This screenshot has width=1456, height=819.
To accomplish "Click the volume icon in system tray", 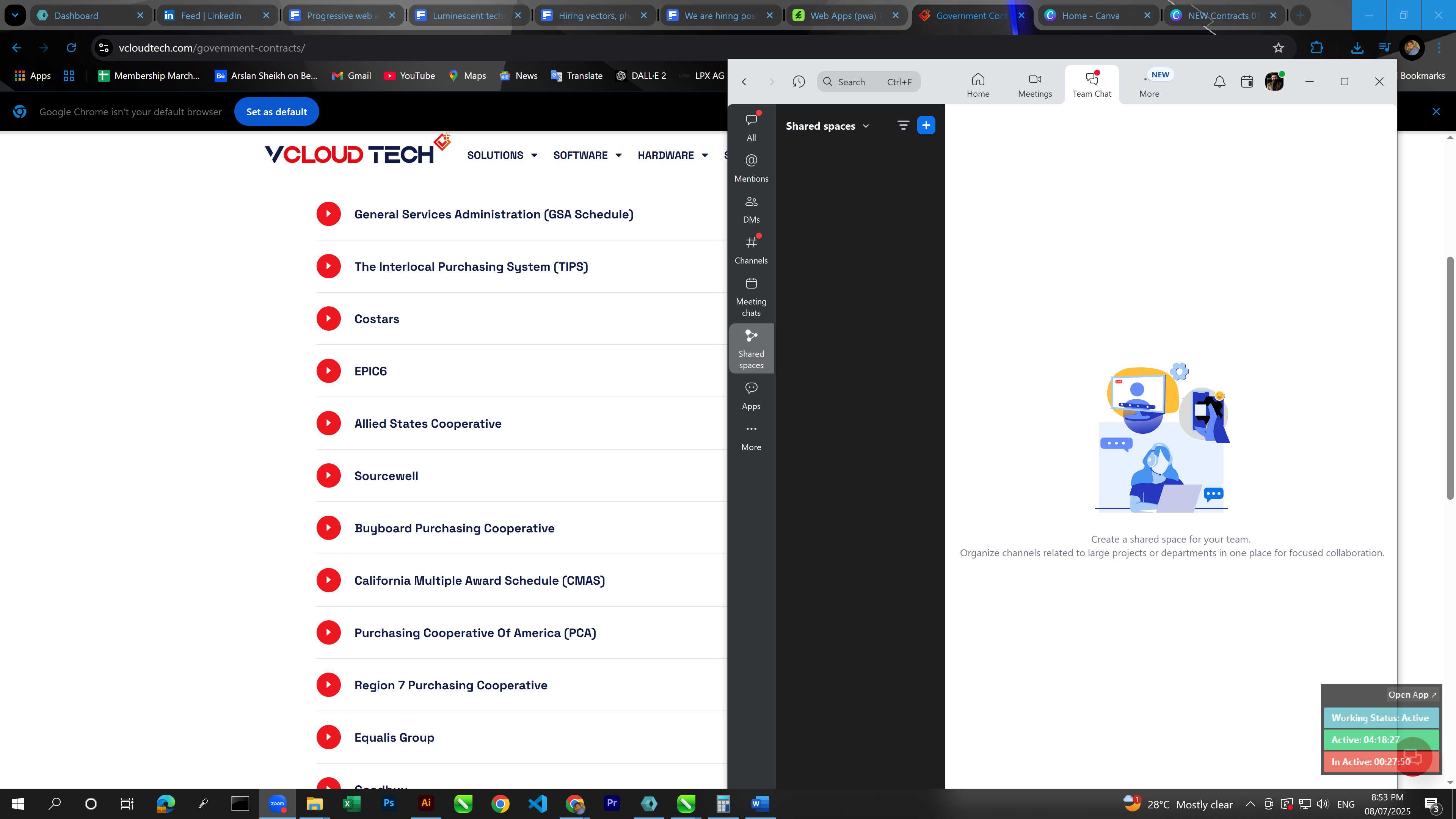I will click(x=1323, y=804).
